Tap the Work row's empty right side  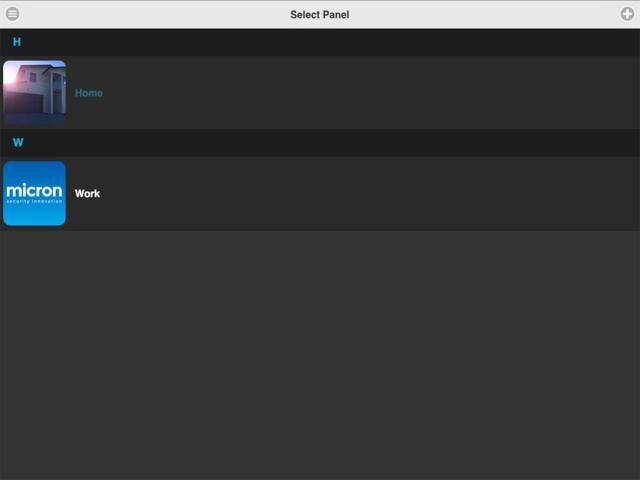click(400, 194)
